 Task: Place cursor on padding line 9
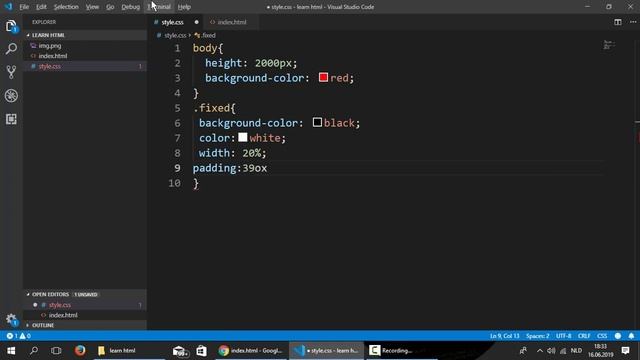point(230,168)
